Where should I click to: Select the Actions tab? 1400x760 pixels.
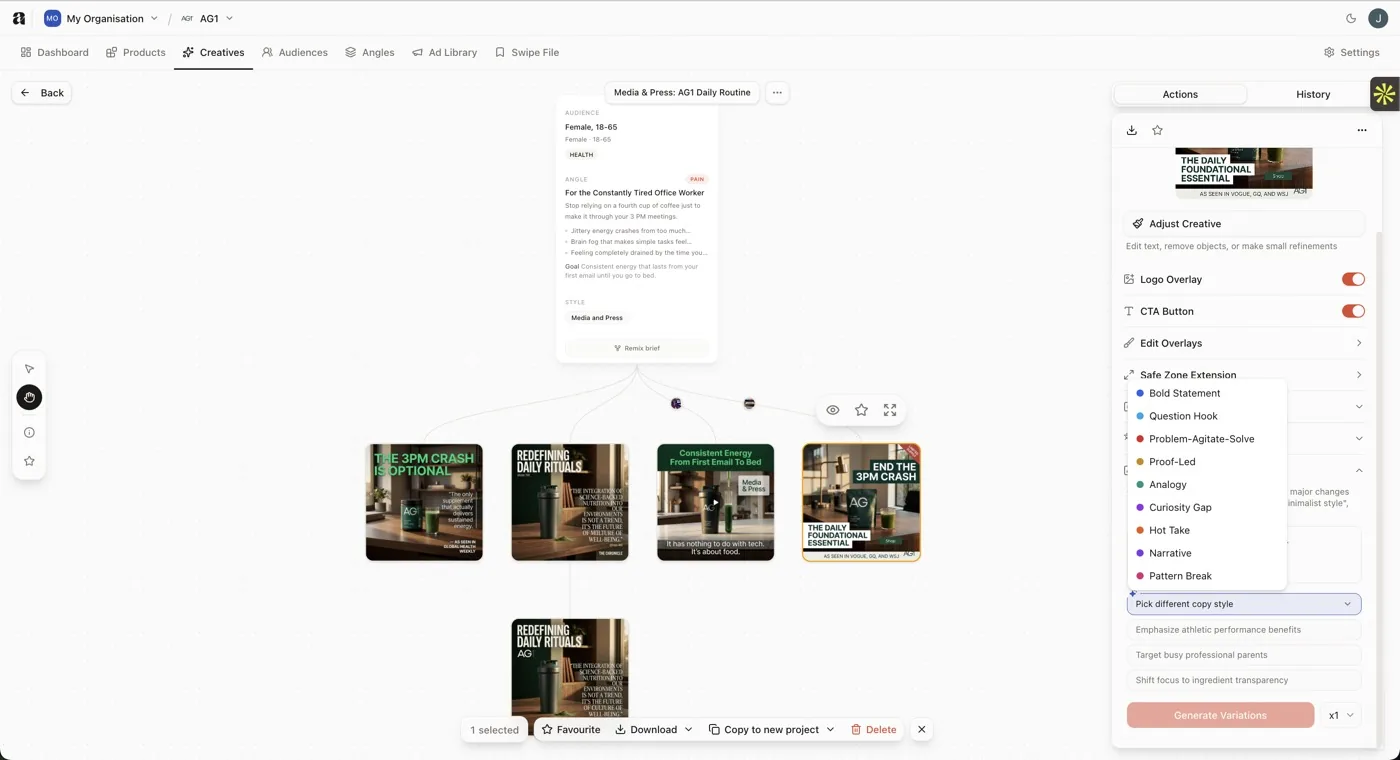[x=1180, y=94]
